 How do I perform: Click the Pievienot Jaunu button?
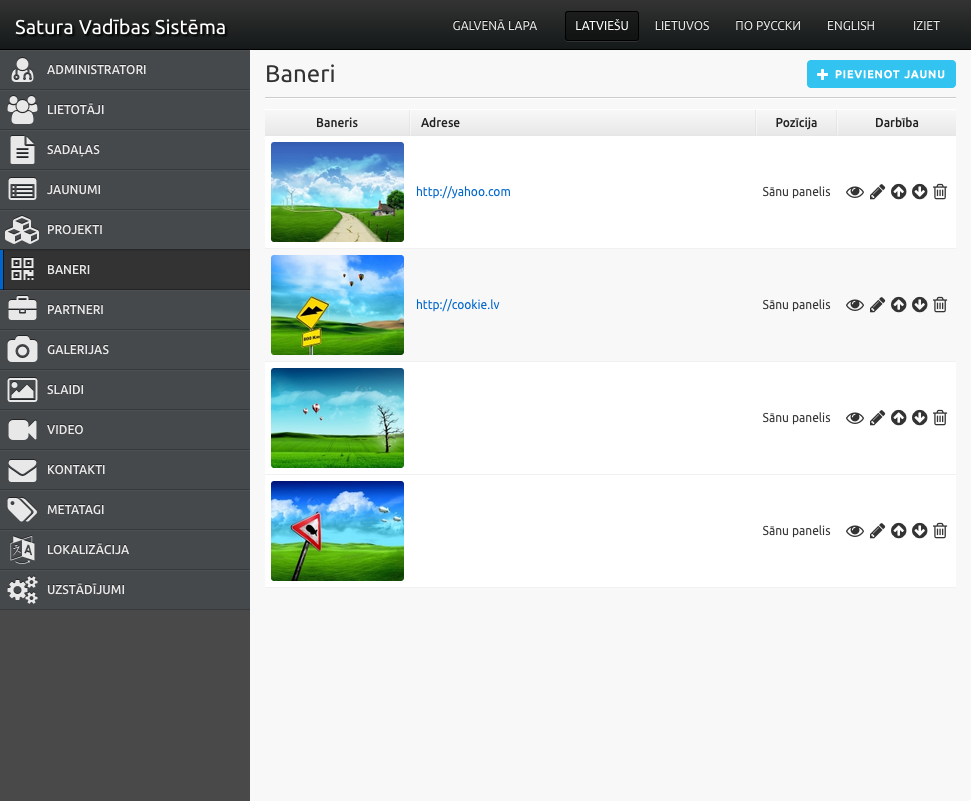click(881, 74)
